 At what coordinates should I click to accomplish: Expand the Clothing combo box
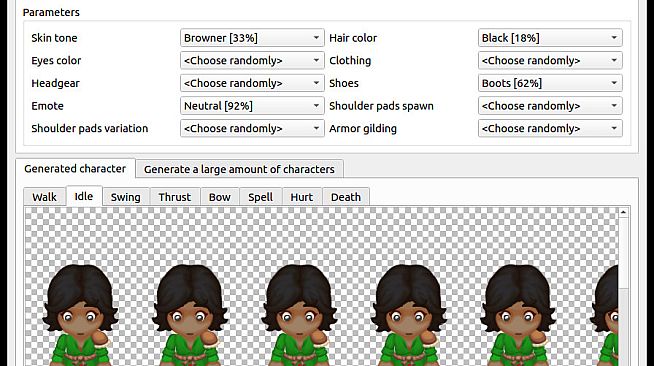(550, 60)
